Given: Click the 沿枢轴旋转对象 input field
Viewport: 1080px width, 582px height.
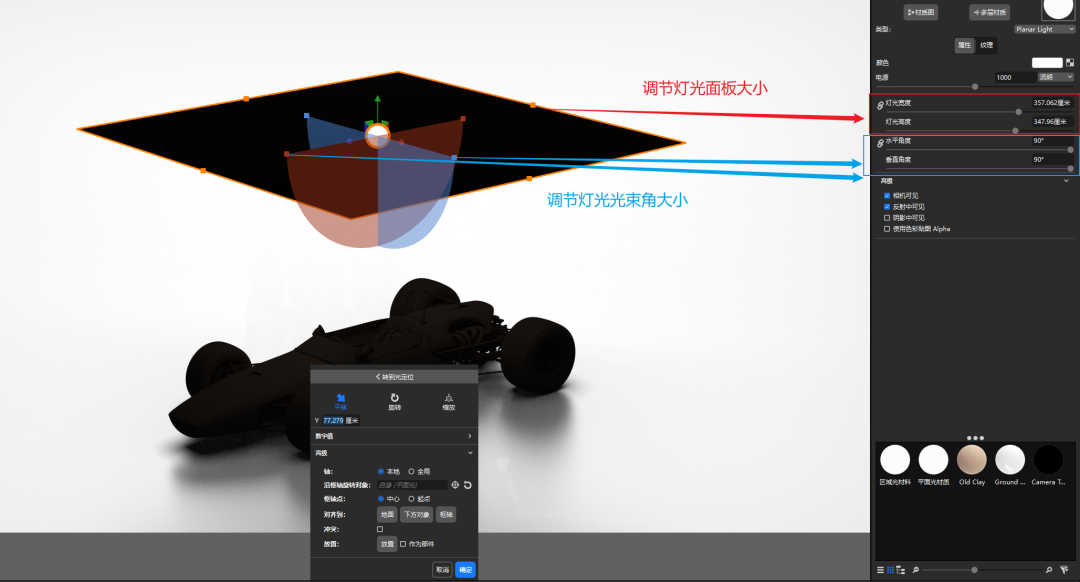Looking at the screenshot, I should coord(413,485).
